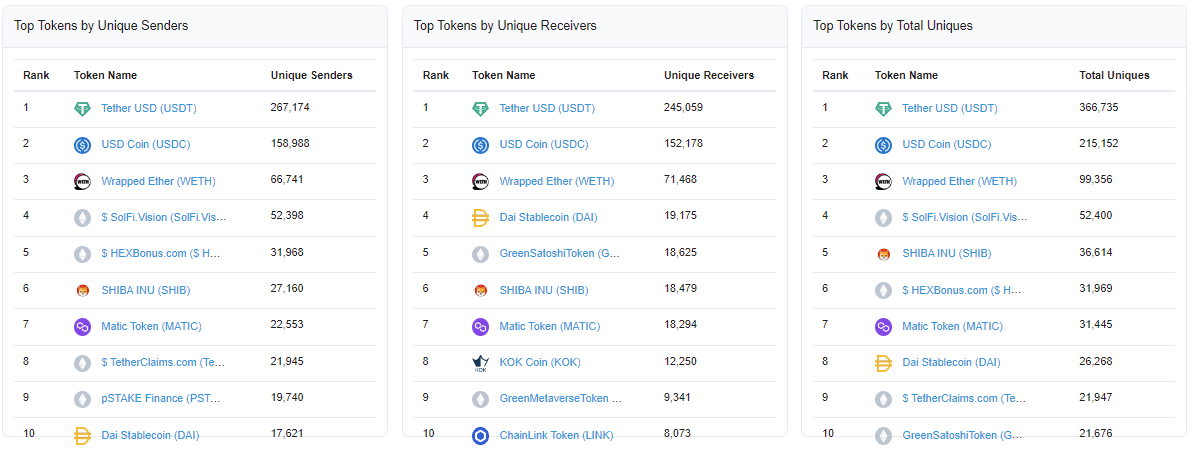Click ChainLink icon in Unique Receivers table

point(480,436)
